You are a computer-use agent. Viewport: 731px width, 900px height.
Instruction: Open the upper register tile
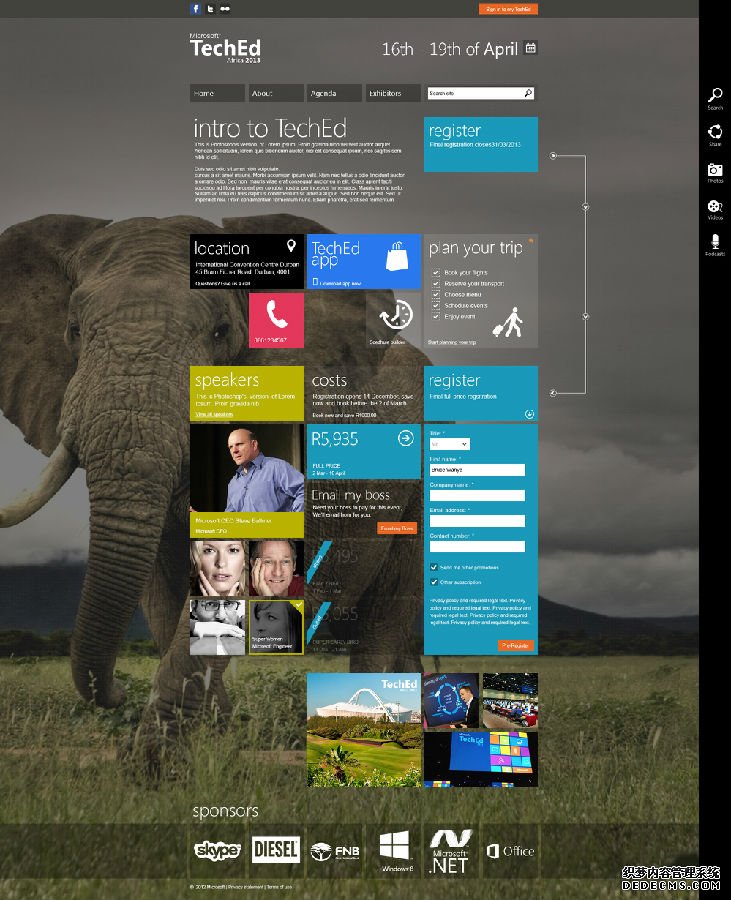click(481, 144)
